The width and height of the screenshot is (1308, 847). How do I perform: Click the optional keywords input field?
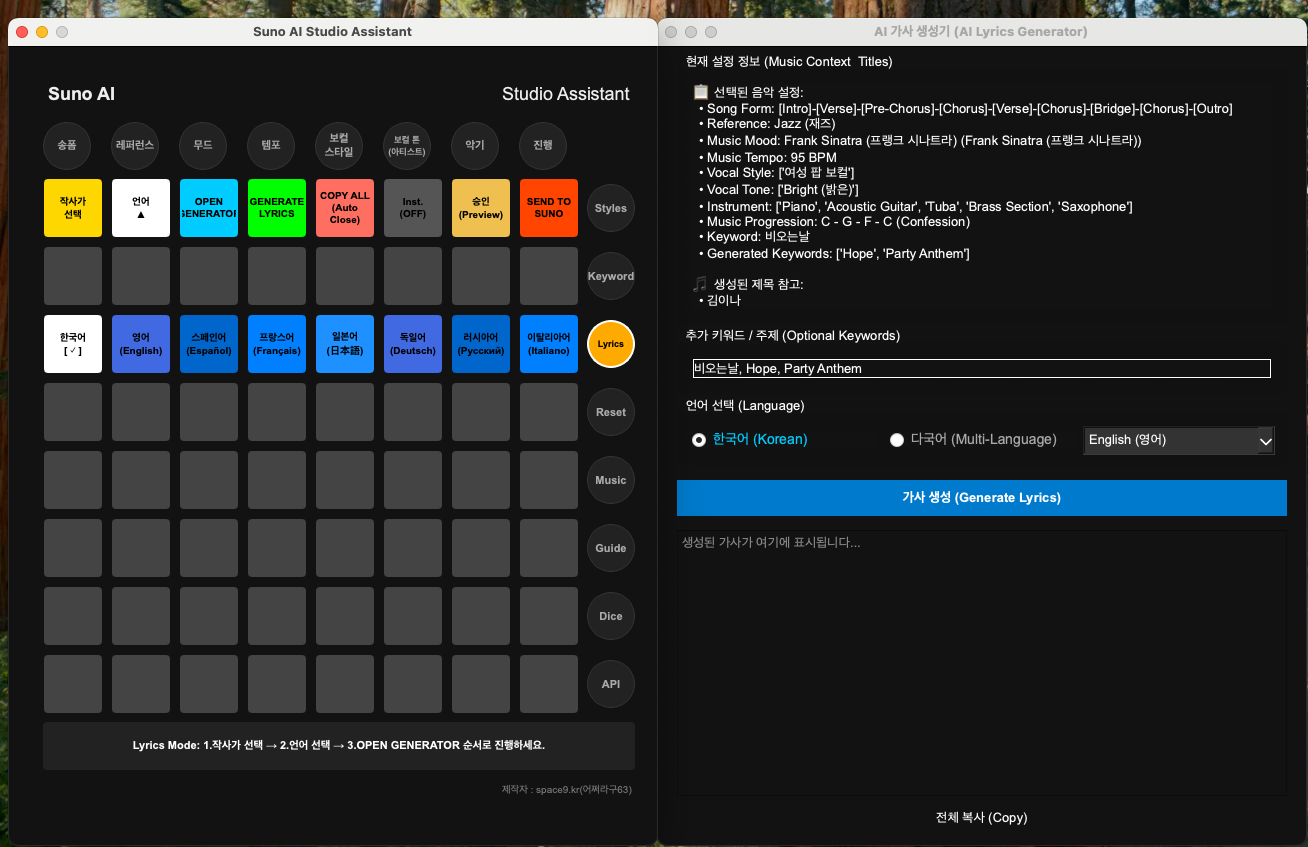coord(981,369)
